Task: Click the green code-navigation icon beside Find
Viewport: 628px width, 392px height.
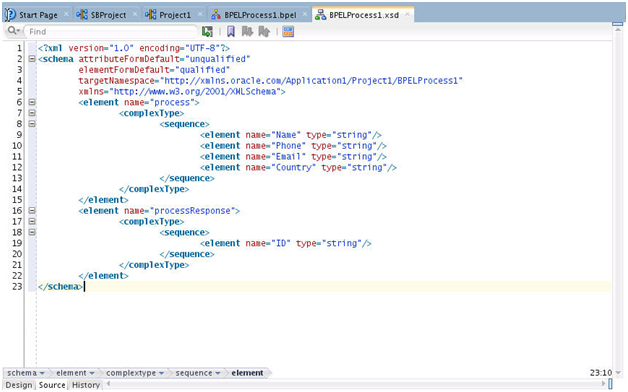Action: (207, 32)
